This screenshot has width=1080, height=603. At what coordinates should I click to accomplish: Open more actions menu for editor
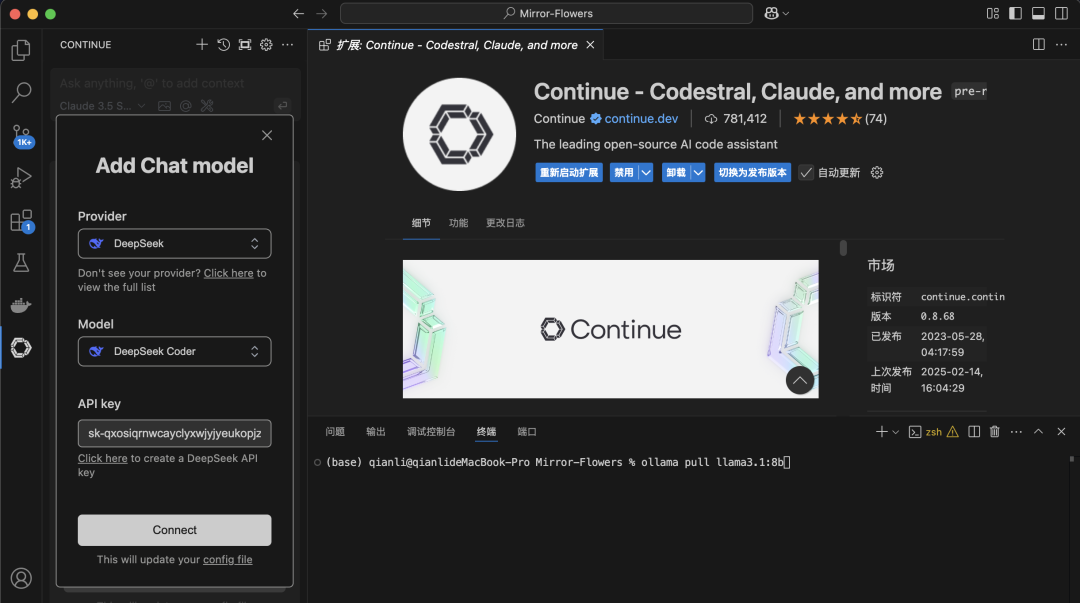(1061, 45)
